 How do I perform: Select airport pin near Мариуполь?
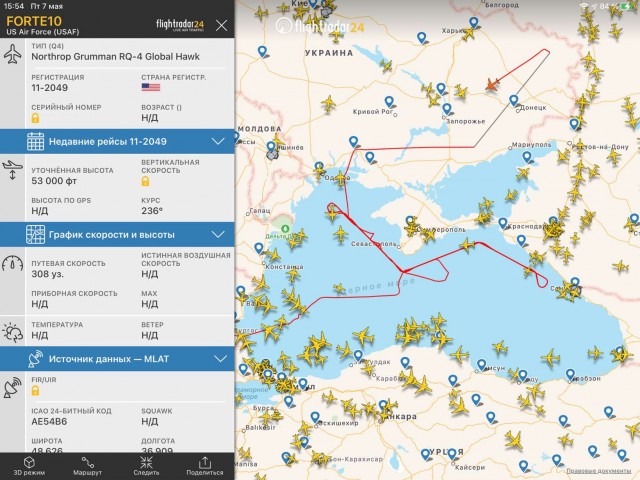tap(527, 157)
